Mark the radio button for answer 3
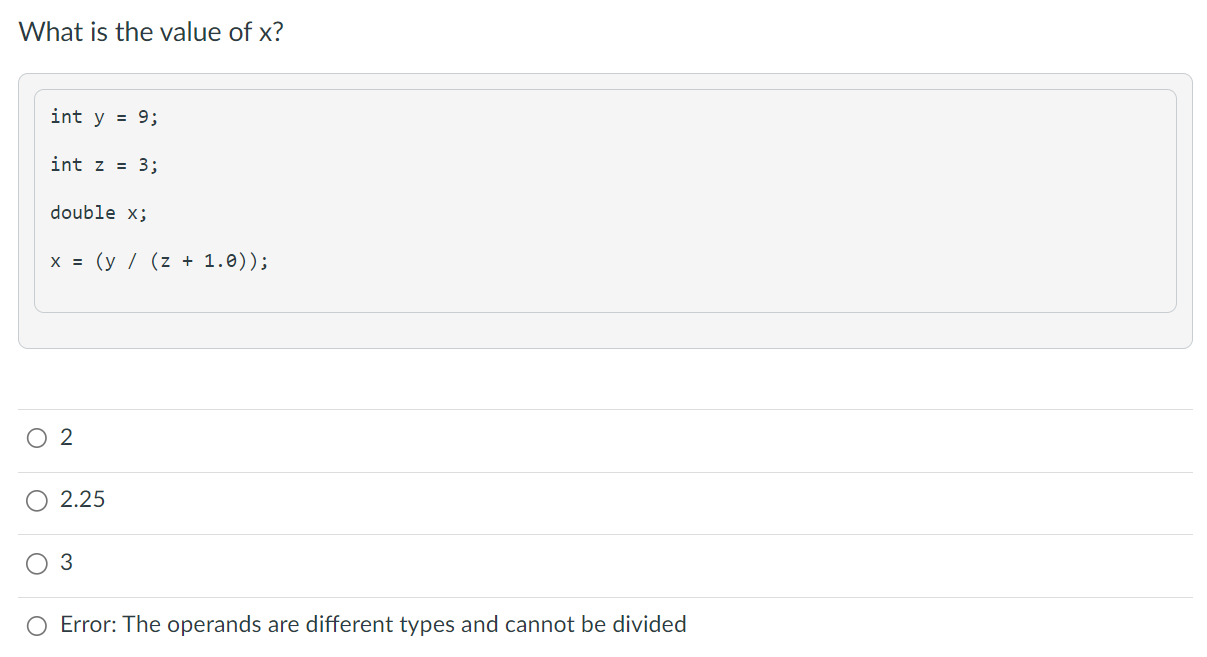1207x657 pixels. coord(37,563)
